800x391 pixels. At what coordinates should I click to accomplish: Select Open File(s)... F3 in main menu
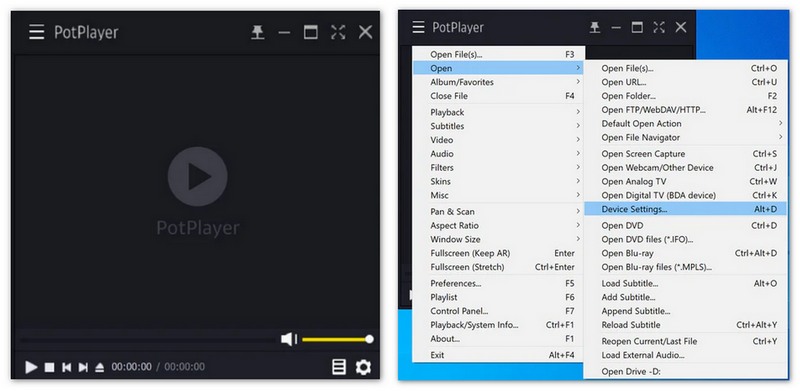point(498,54)
